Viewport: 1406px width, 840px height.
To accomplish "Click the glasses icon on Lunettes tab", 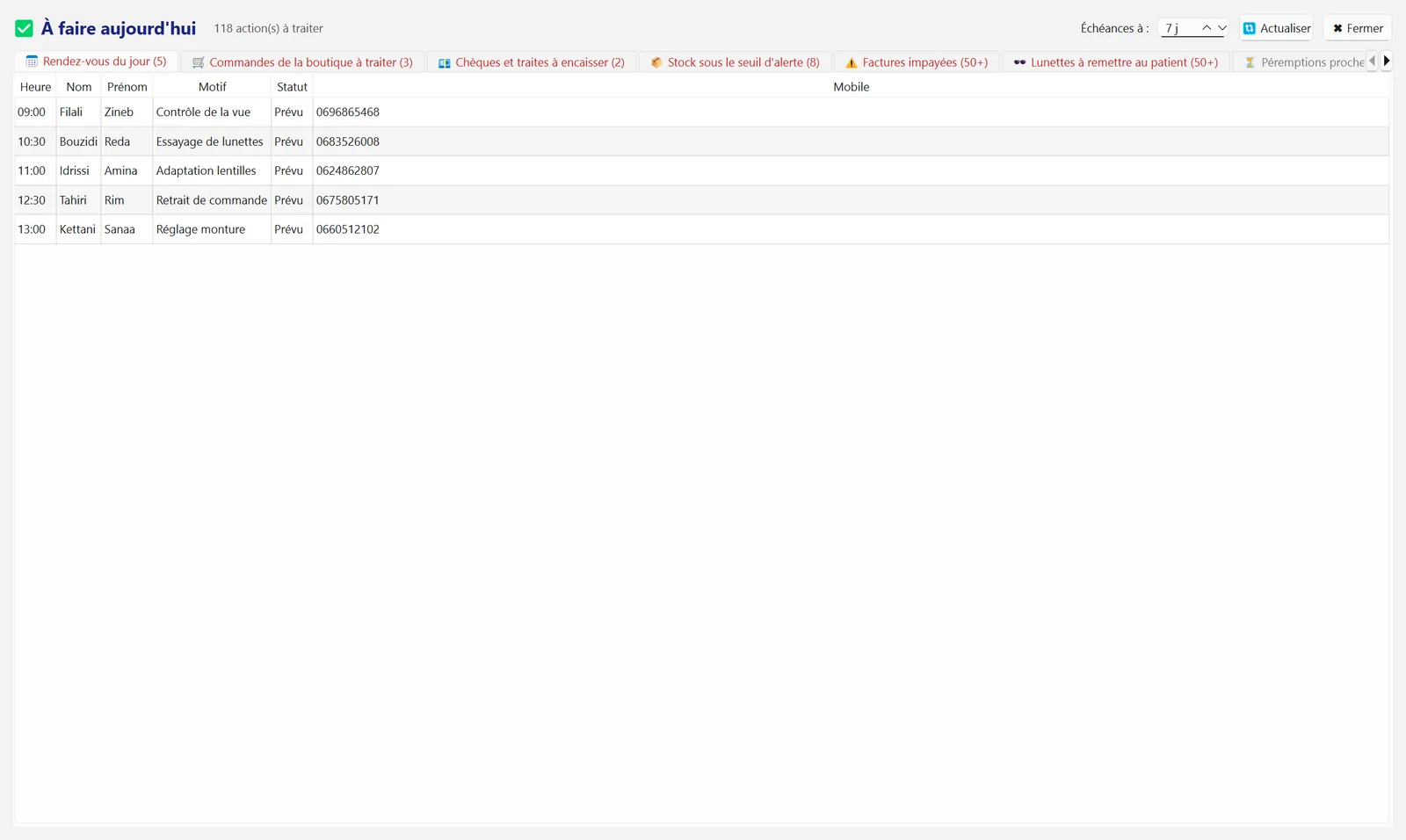I will 1020,62.
